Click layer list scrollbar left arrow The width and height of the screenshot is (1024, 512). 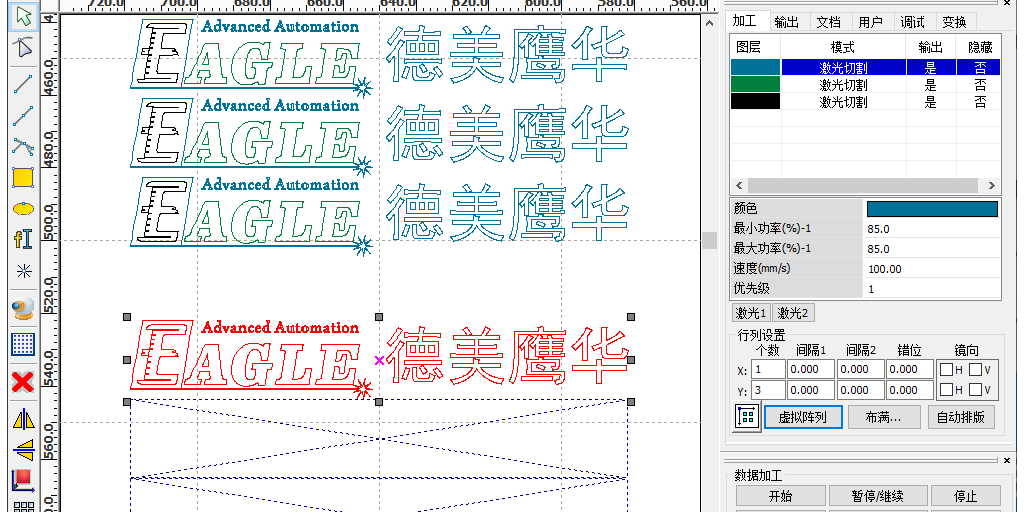click(x=739, y=185)
